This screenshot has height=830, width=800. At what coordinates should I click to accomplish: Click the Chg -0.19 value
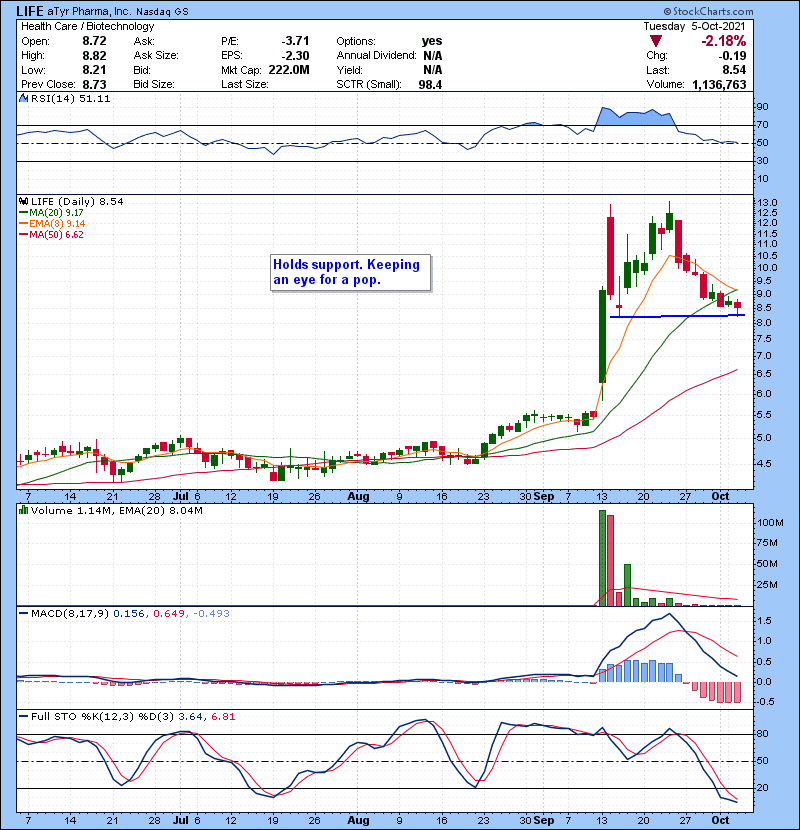733,56
